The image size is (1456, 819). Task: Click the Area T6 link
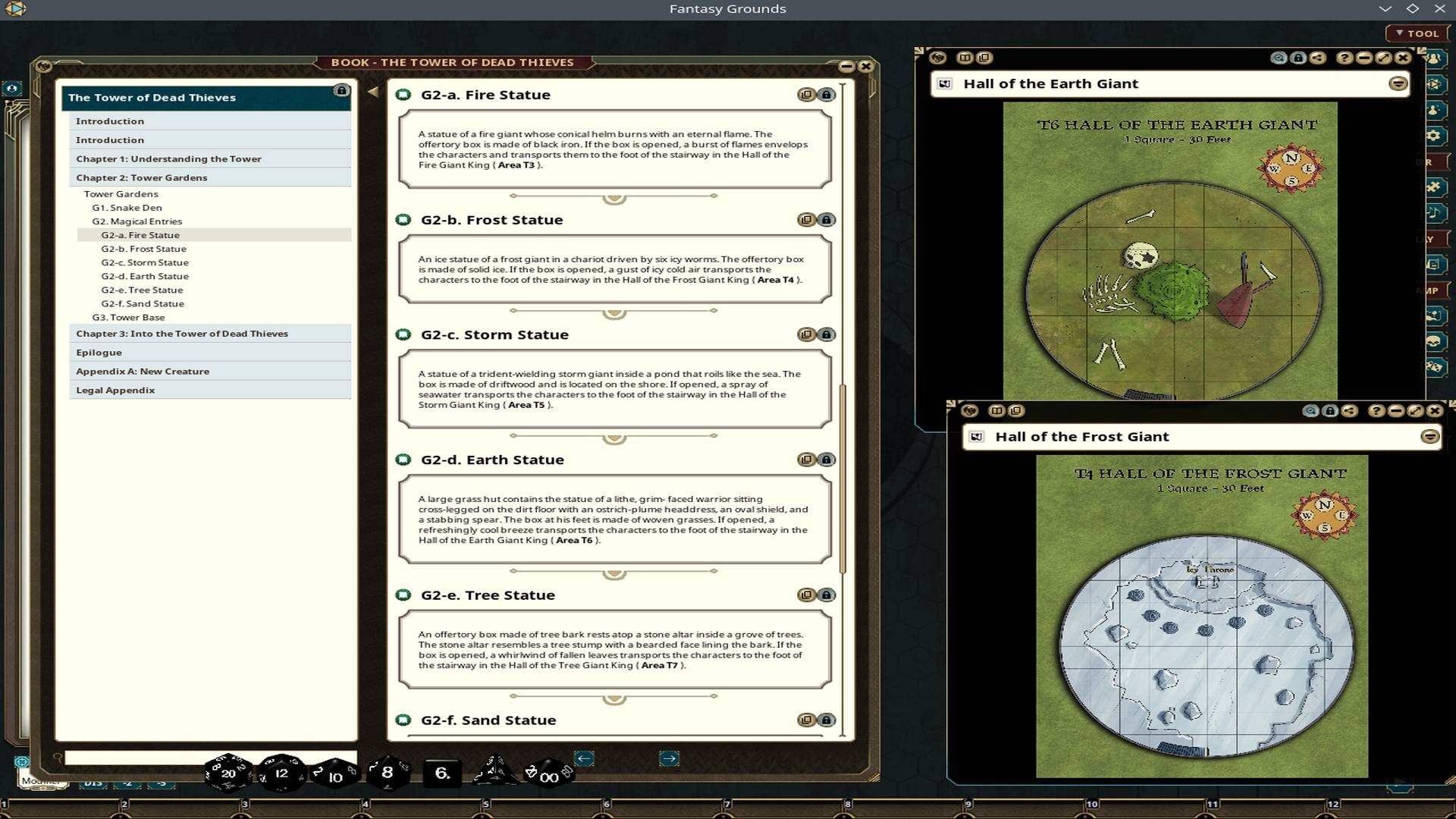pyautogui.click(x=574, y=540)
